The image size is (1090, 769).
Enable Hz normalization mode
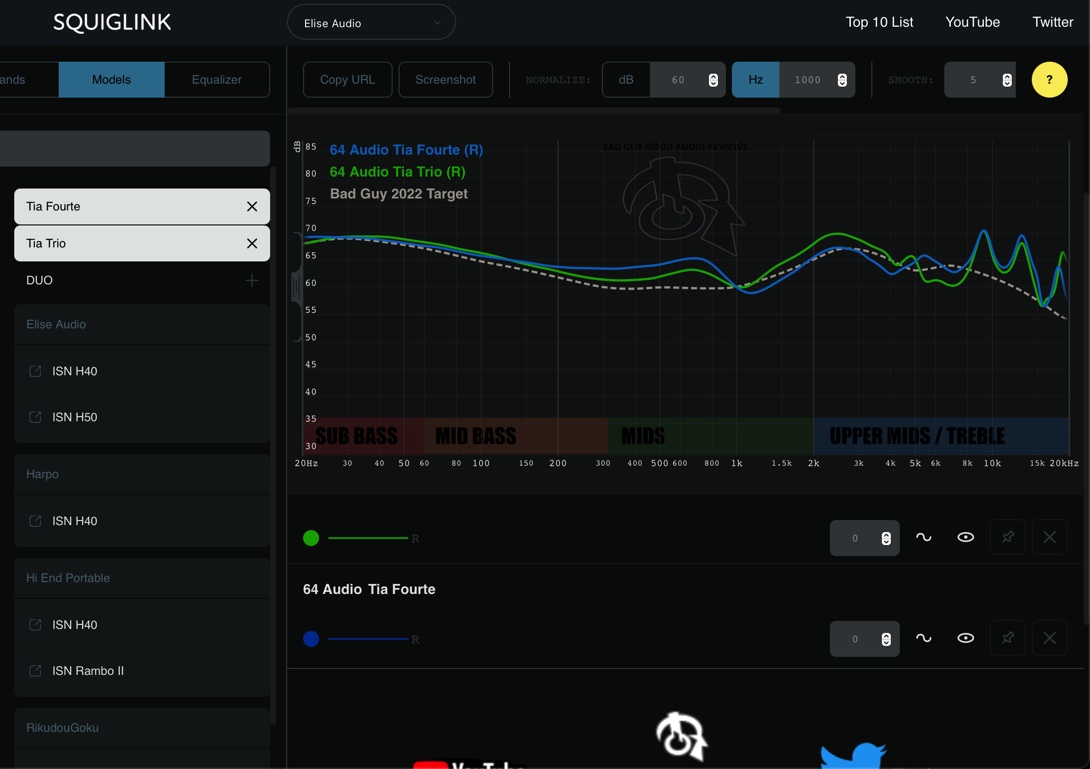(x=755, y=80)
